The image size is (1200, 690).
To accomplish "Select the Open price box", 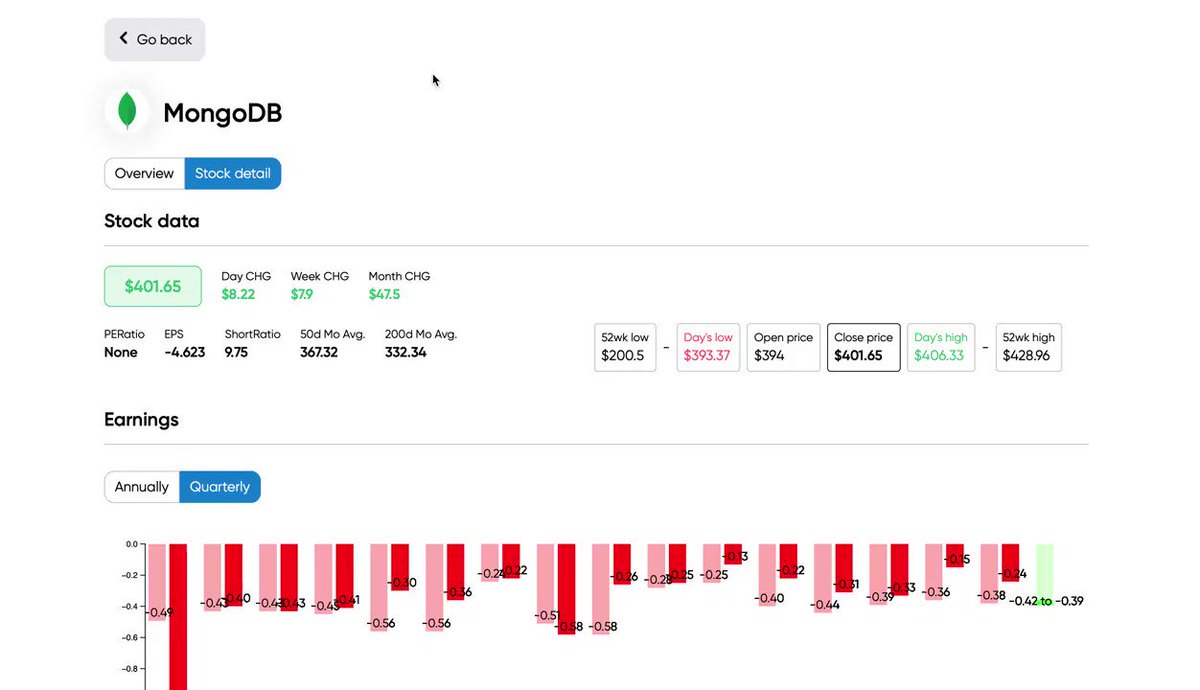I will 783,347.
